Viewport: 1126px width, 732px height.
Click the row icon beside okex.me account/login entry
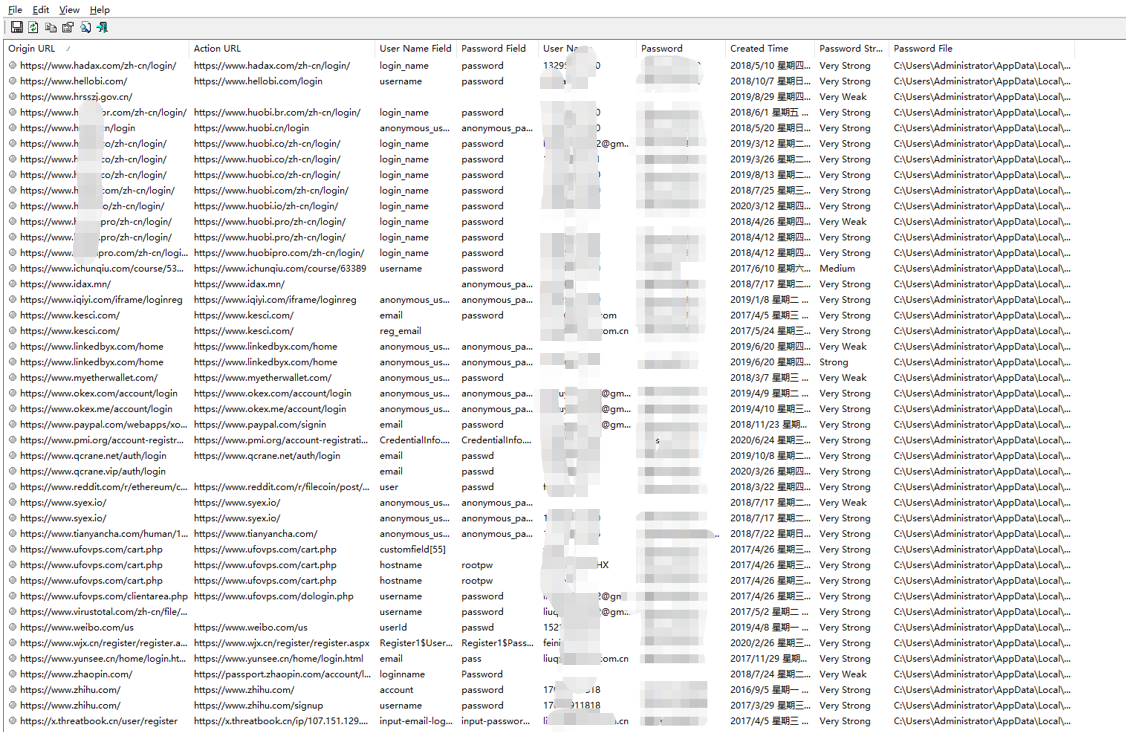click(12, 409)
